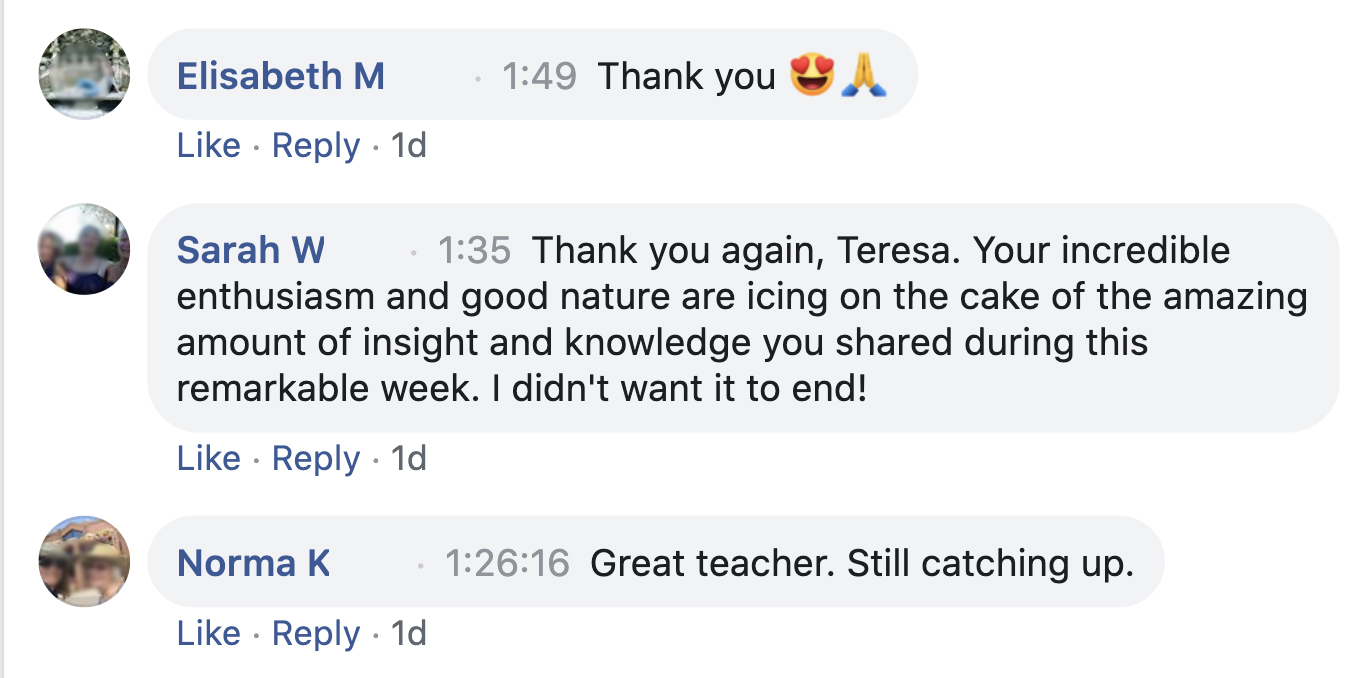Open the 1d permalink under Norma's comment
This screenshot has height=678, width=1370.
408,633
